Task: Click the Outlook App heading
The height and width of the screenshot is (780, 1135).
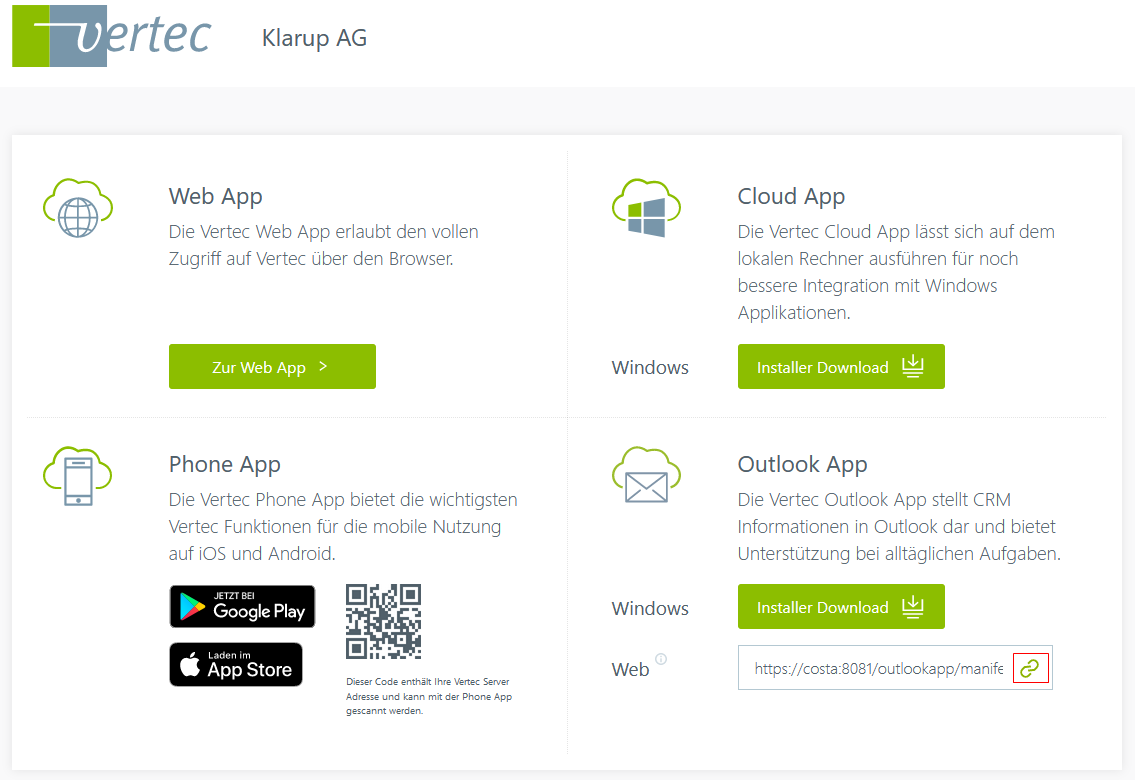Action: click(x=802, y=465)
